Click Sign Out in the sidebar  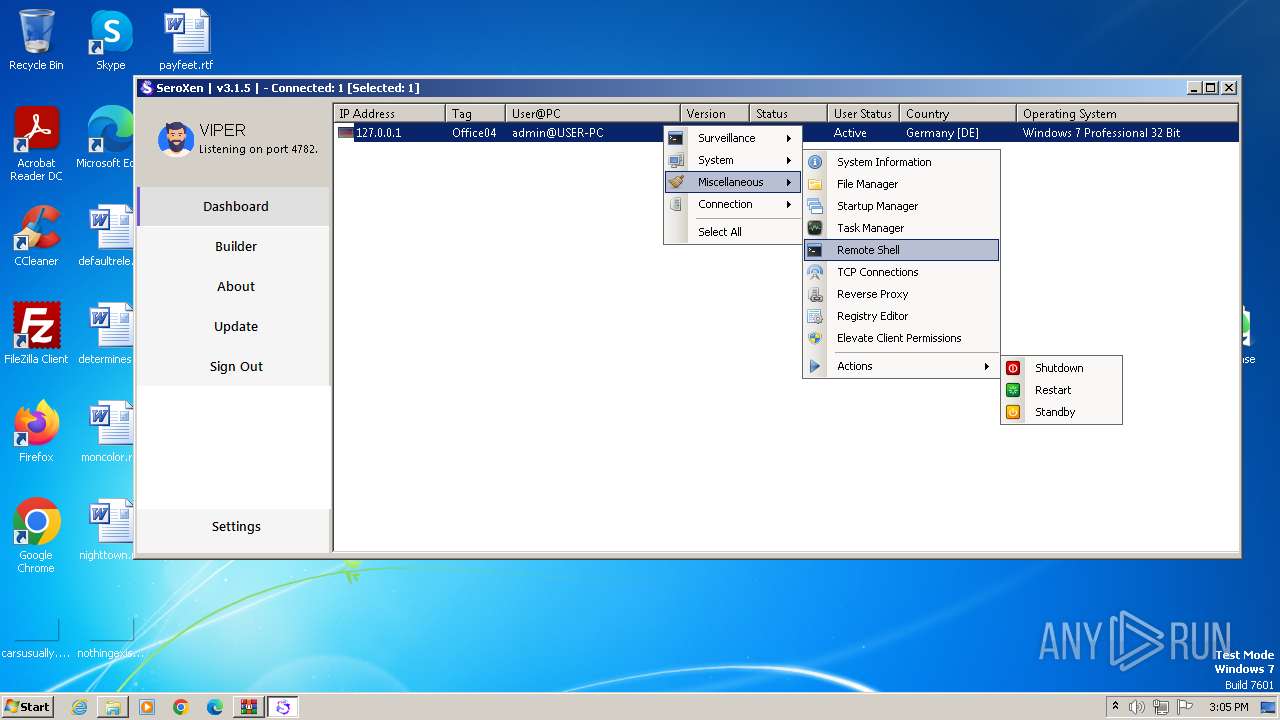pos(235,366)
